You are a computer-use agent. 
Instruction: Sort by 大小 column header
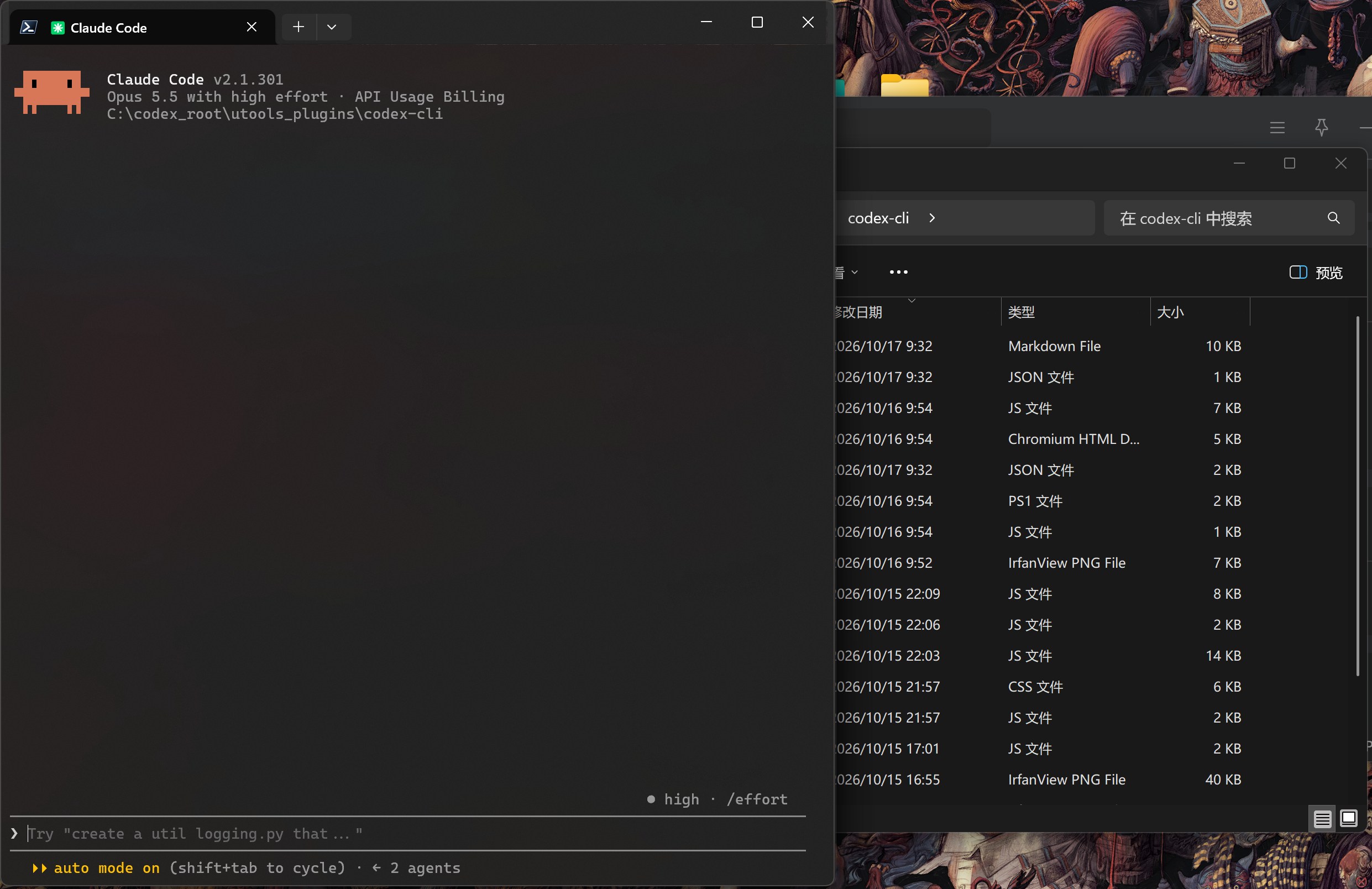(1200, 312)
